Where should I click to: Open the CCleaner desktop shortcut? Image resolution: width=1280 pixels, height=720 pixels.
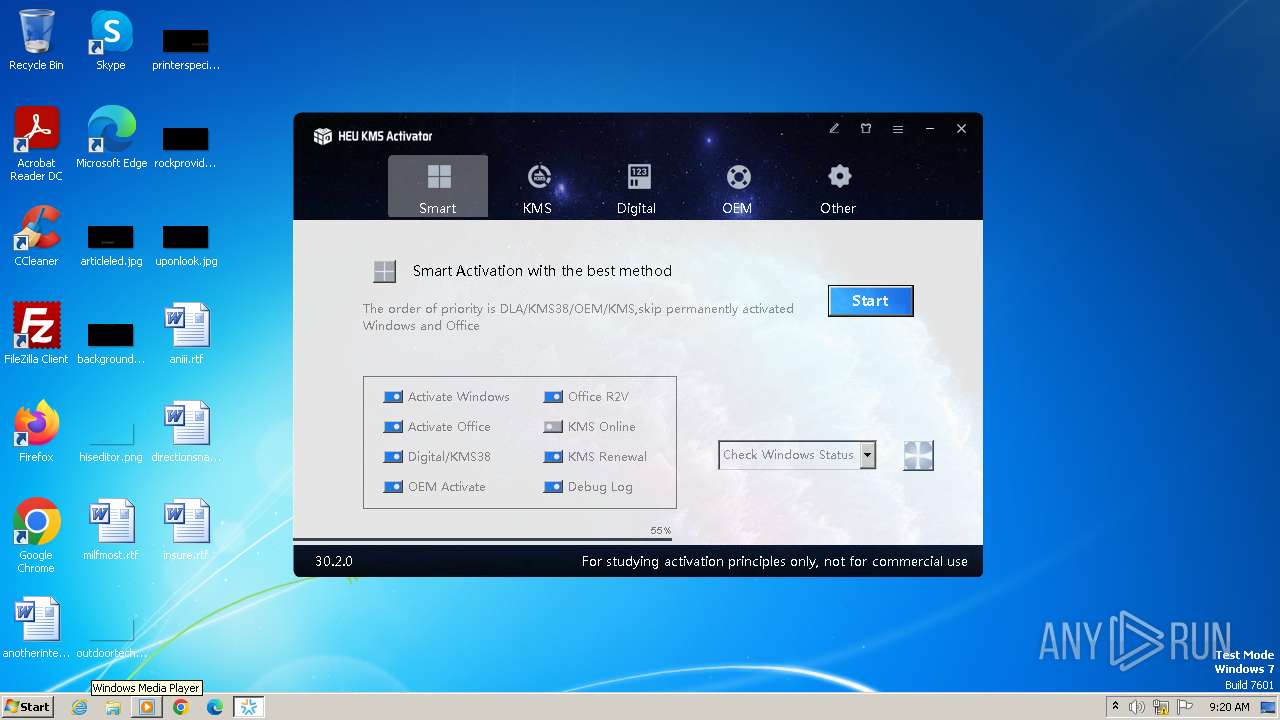point(36,236)
